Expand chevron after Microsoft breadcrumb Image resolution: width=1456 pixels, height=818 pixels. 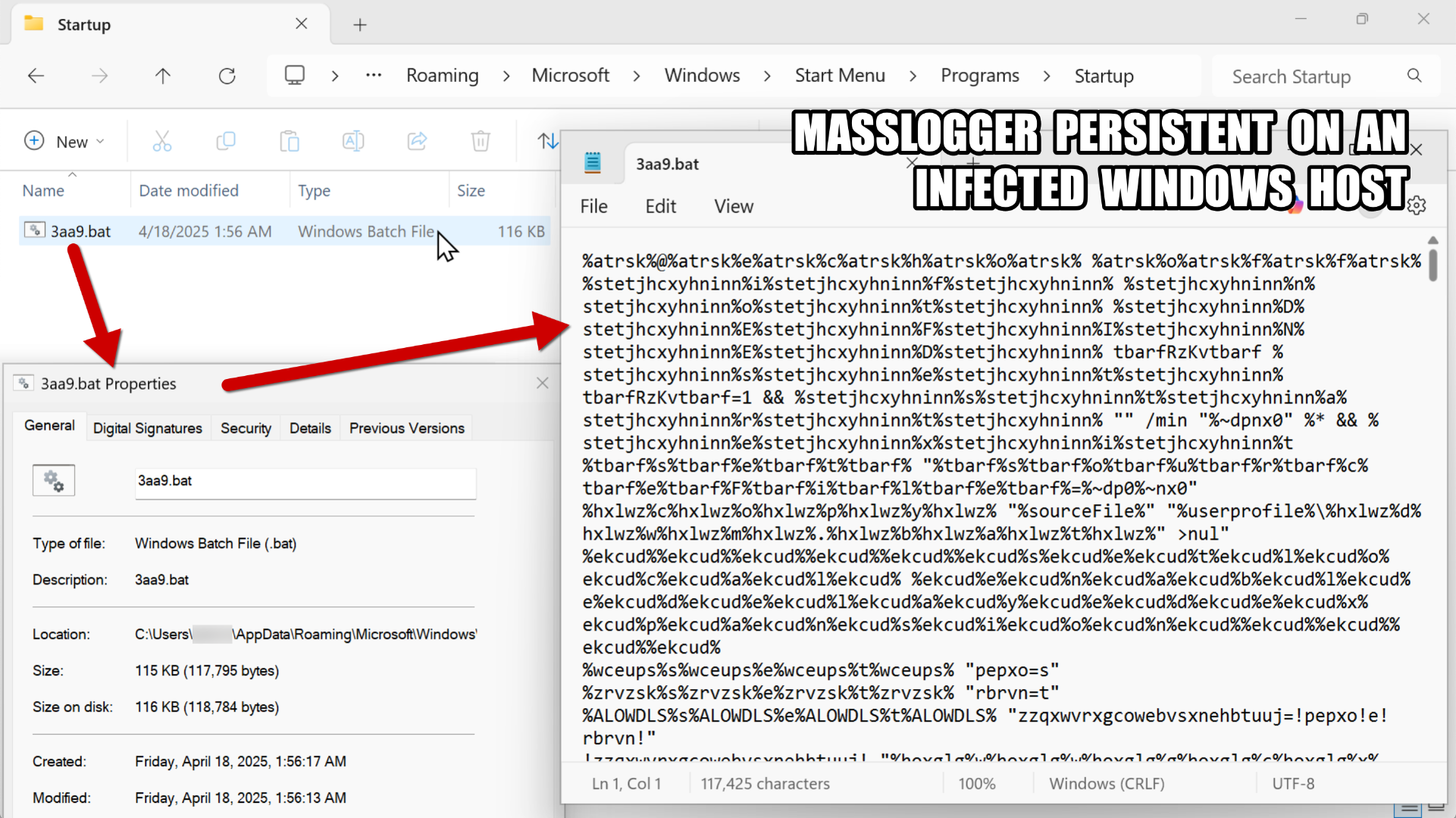(637, 76)
